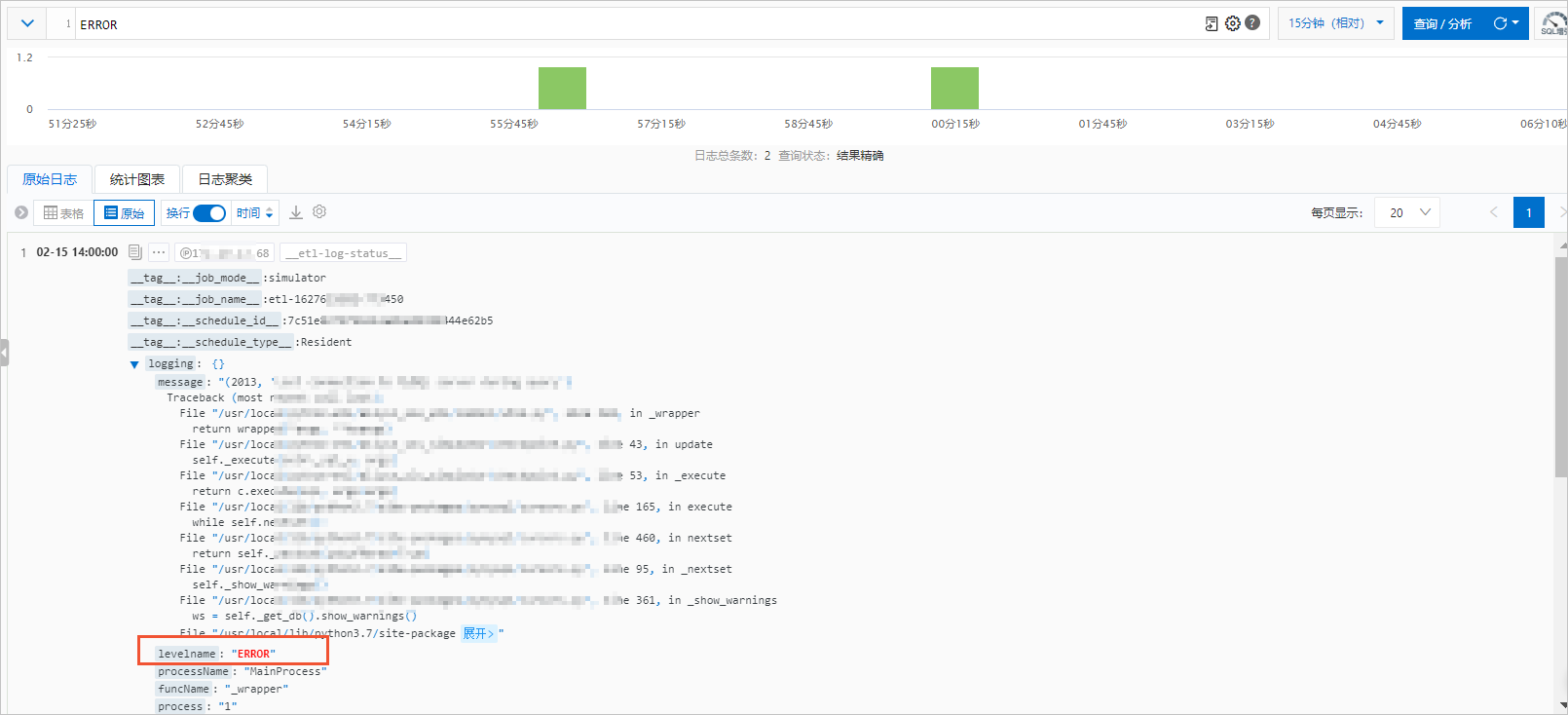Screen dimensions: 1568x715
Task: Go to page 1 of results
Action: [1529, 212]
